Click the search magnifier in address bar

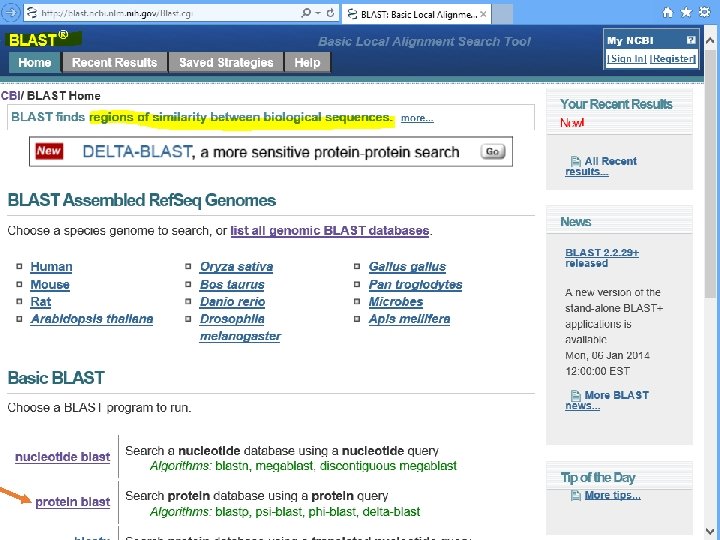pyautogui.click(x=306, y=13)
